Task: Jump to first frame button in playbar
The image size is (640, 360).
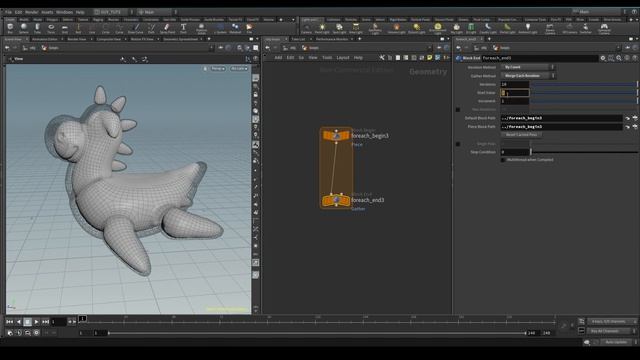Action: (x=9, y=322)
